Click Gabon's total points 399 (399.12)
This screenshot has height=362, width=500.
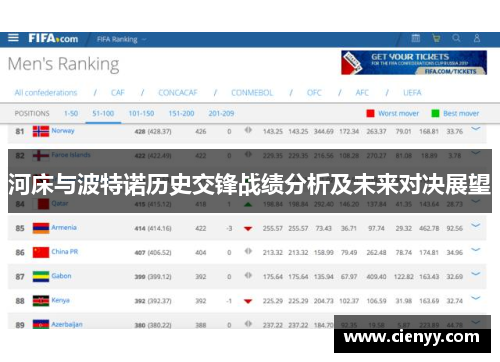[x=153, y=277]
